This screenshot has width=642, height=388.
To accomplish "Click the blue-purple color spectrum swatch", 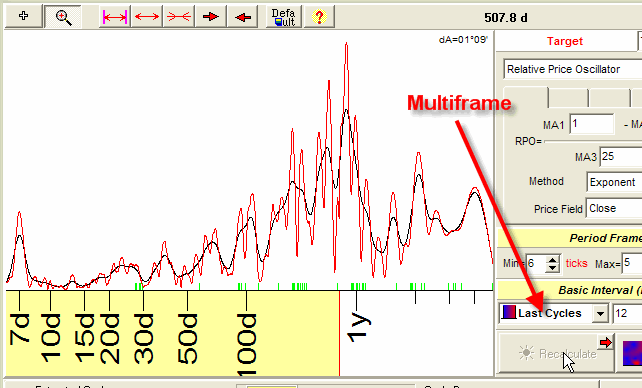I will coord(632,353).
